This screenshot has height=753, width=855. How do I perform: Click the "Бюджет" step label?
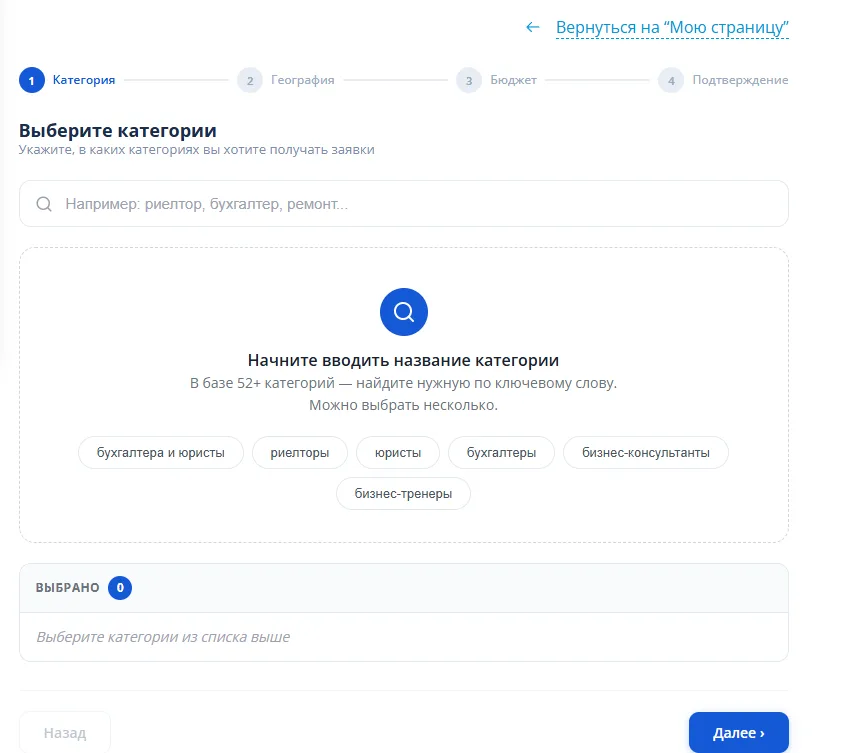coord(513,80)
